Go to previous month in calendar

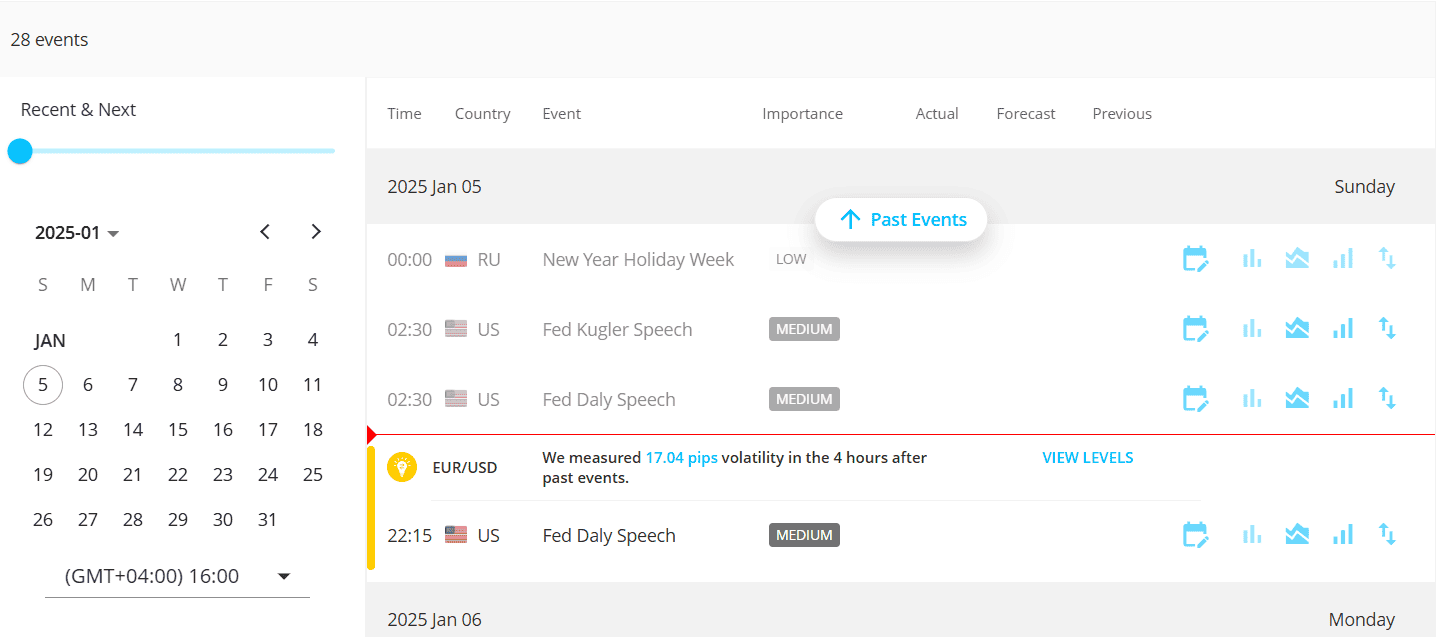[265, 232]
